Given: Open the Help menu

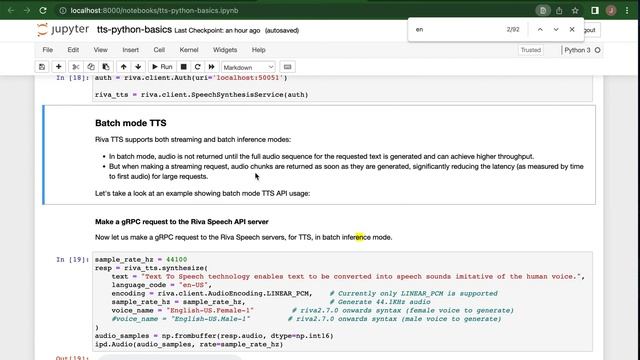Looking at the screenshot, I should [258, 50].
